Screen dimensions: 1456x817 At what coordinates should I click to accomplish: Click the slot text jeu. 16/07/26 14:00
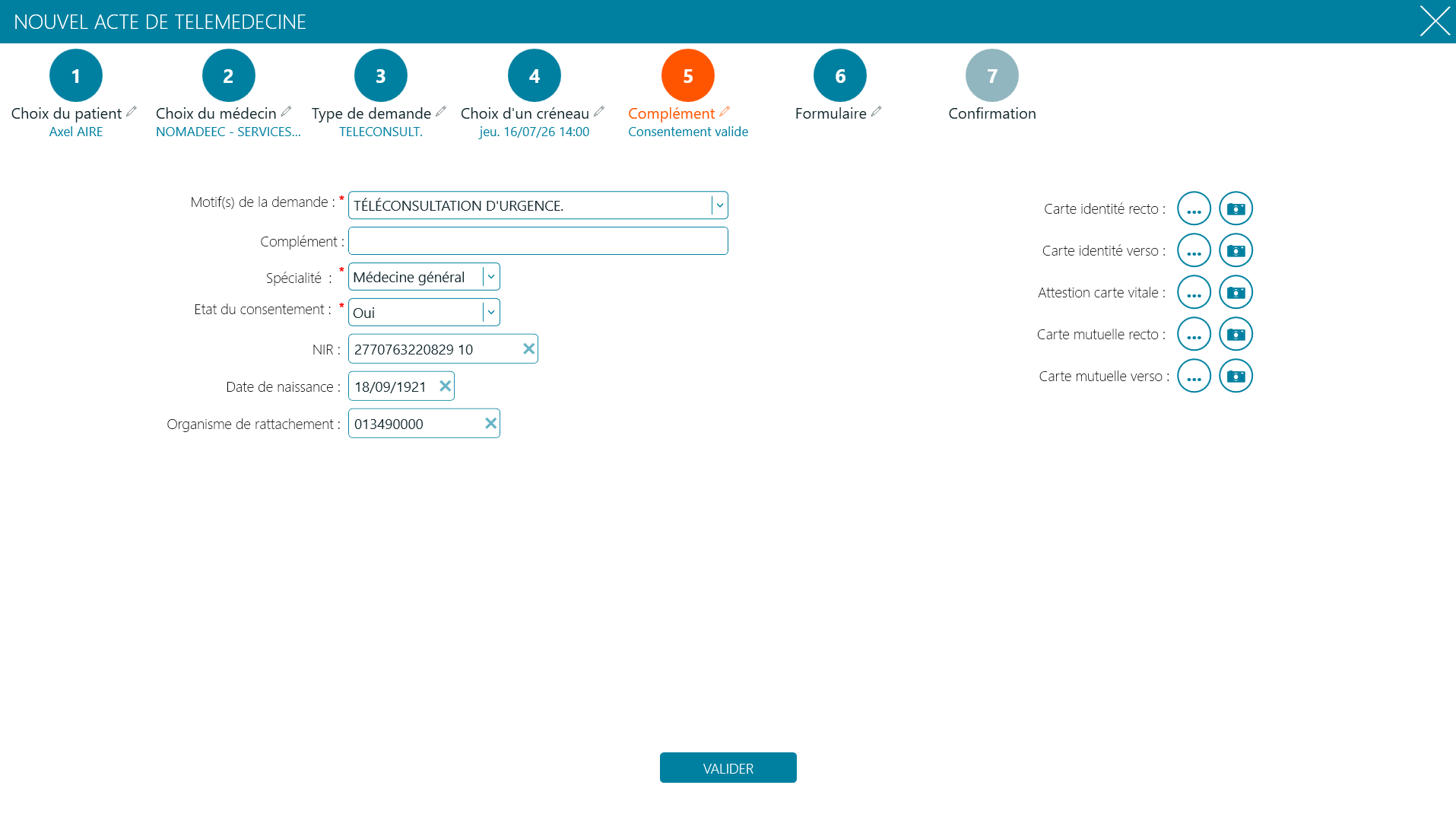point(535,132)
